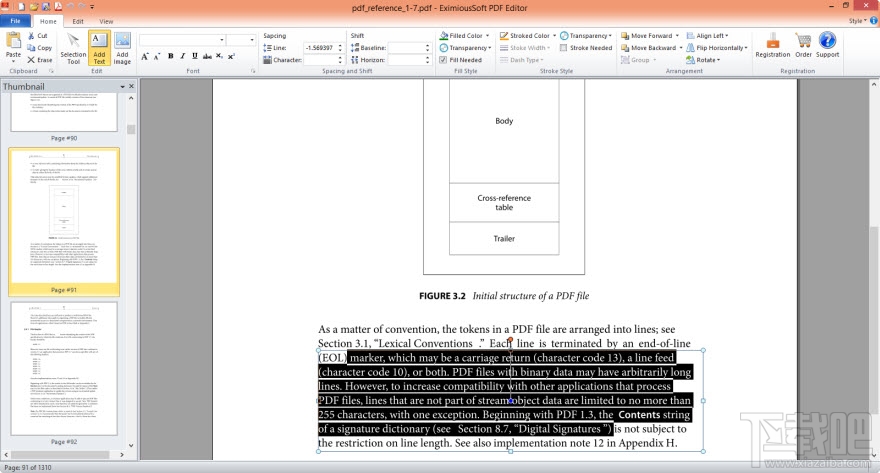Open the font name dropdown
The width and height of the screenshot is (880, 473).
pos(222,40)
